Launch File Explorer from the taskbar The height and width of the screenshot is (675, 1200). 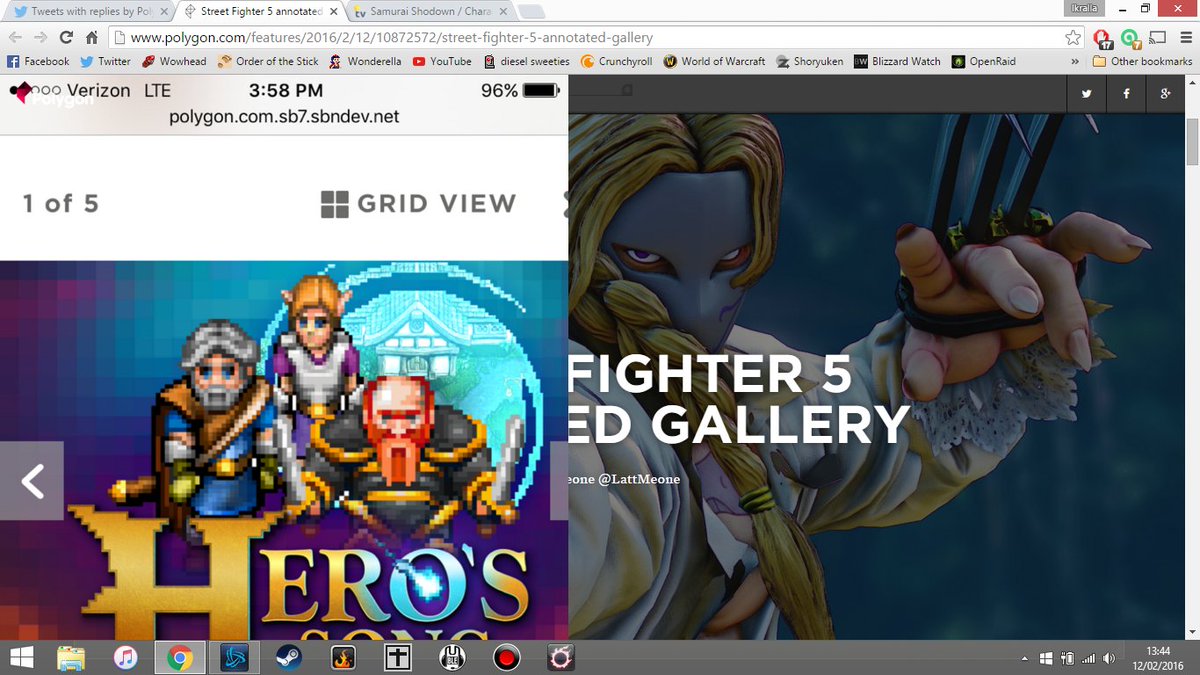(x=71, y=657)
